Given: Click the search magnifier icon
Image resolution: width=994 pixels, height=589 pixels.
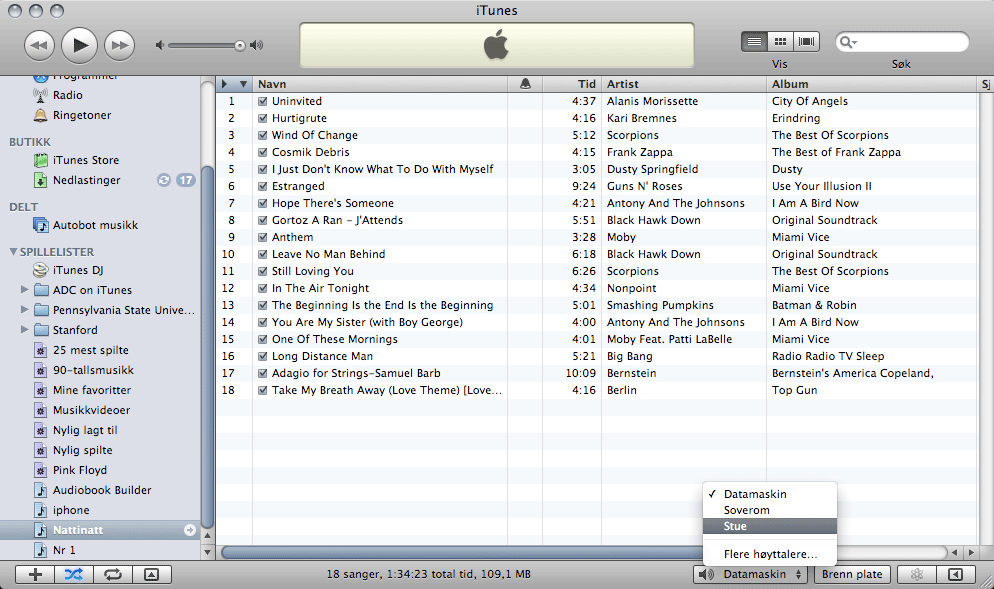Looking at the screenshot, I should (847, 42).
